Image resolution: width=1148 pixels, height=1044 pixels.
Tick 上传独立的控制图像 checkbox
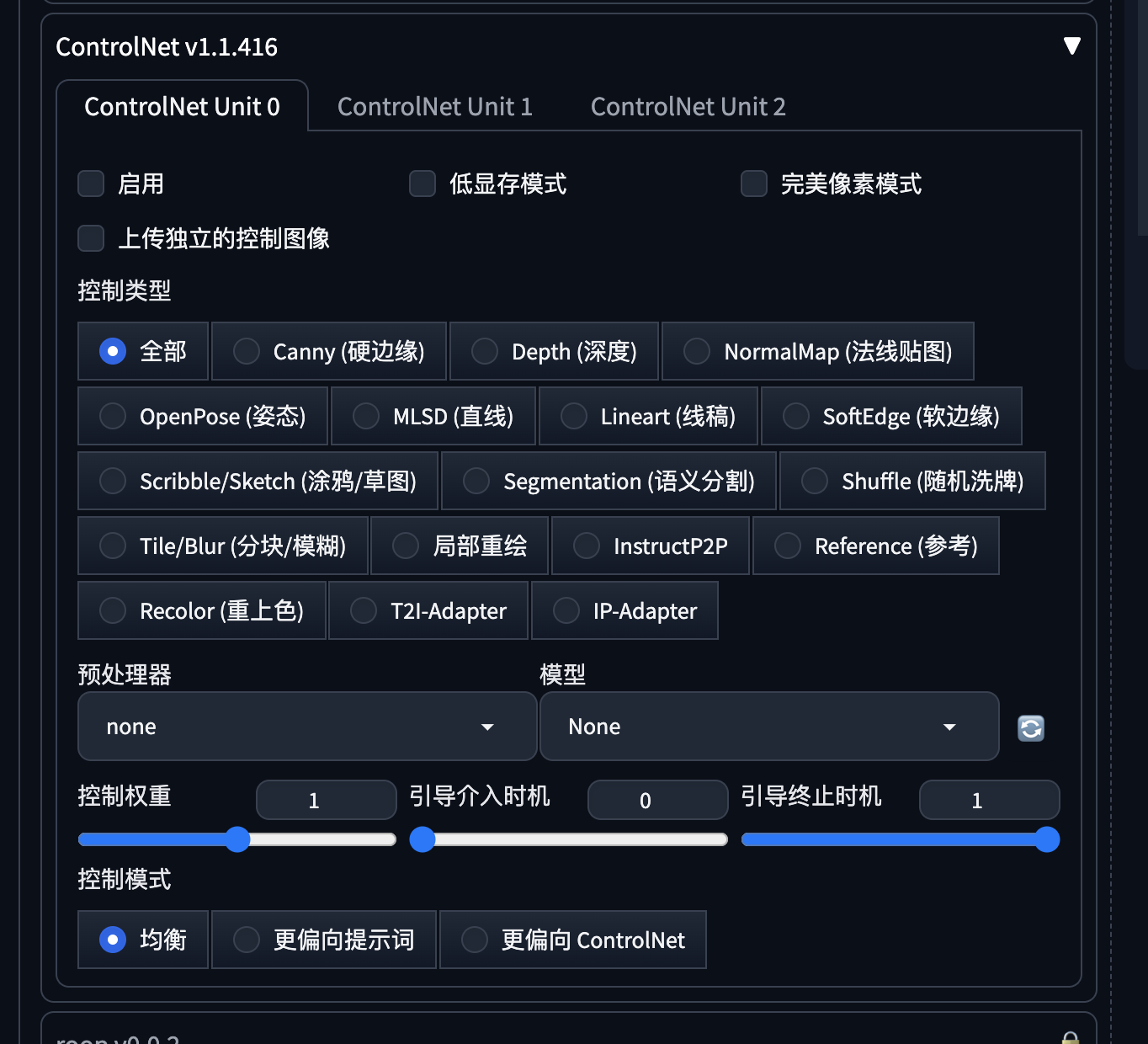91,238
